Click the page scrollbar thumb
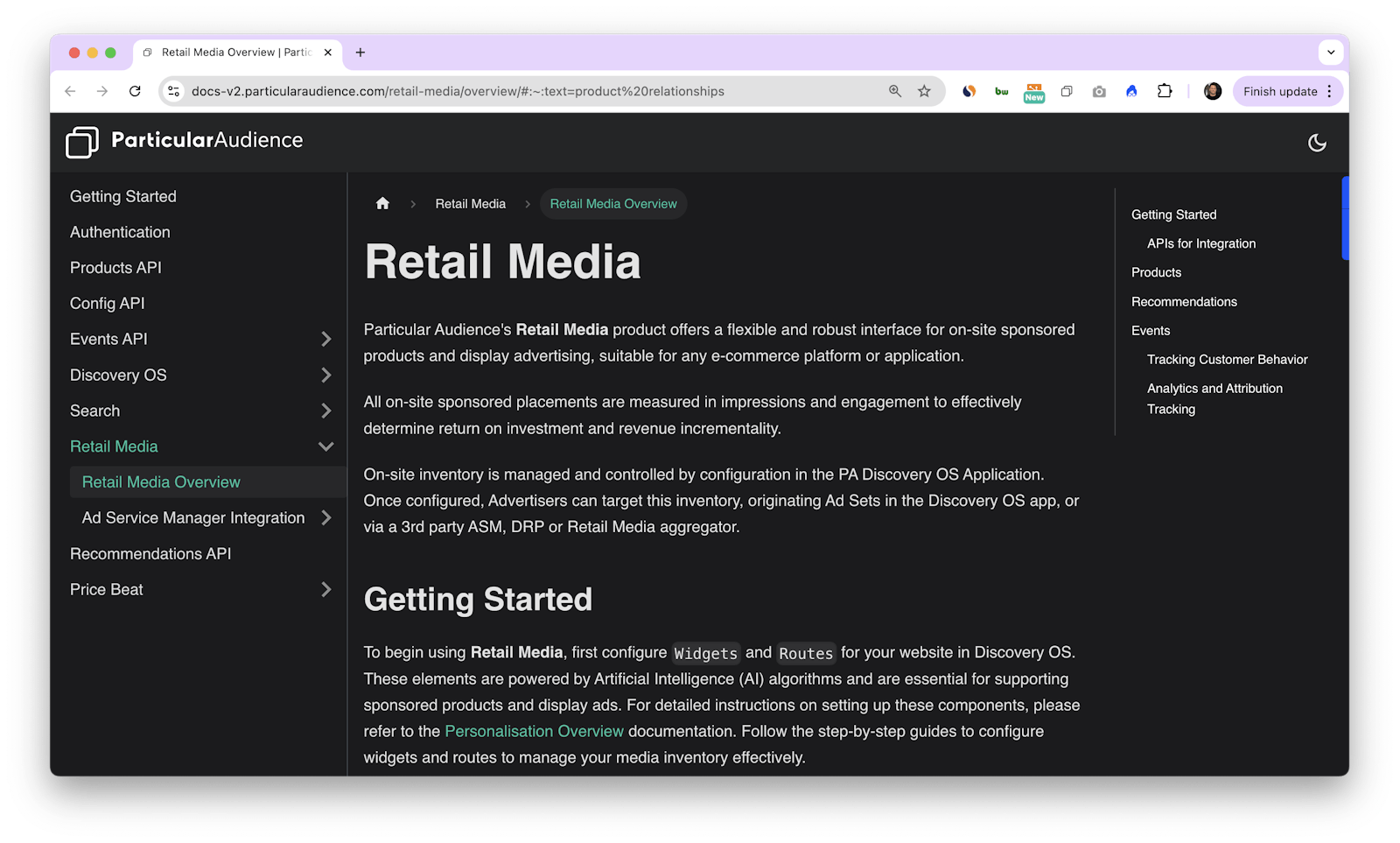Image resolution: width=1400 pixels, height=843 pixels. pos(1345,219)
